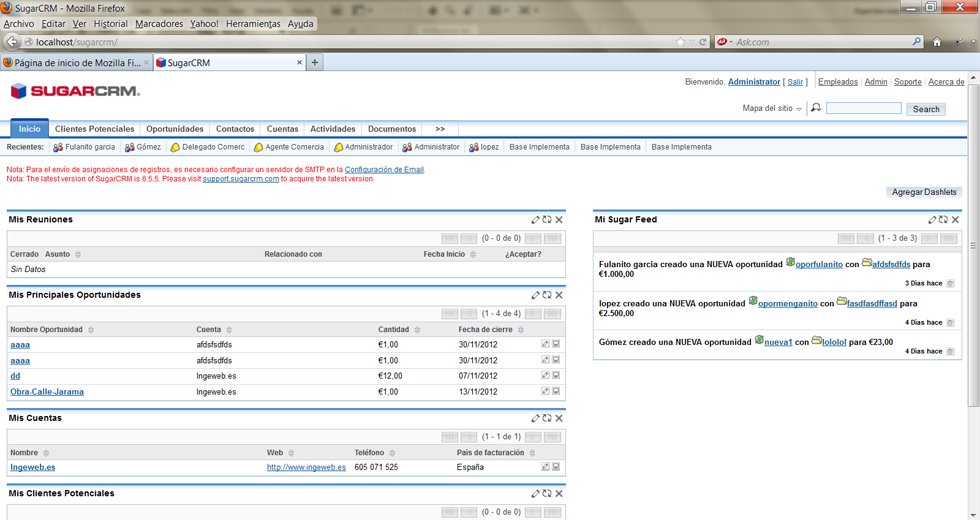
Task: Refresh the Mis Reuniones dashlet
Action: pyautogui.click(x=547, y=219)
